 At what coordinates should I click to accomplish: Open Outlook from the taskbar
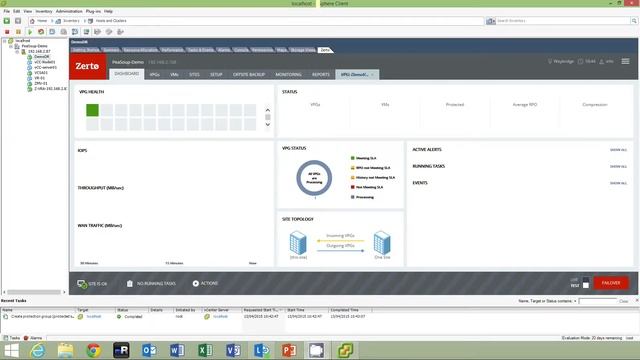pyautogui.click(x=149, y=351)
